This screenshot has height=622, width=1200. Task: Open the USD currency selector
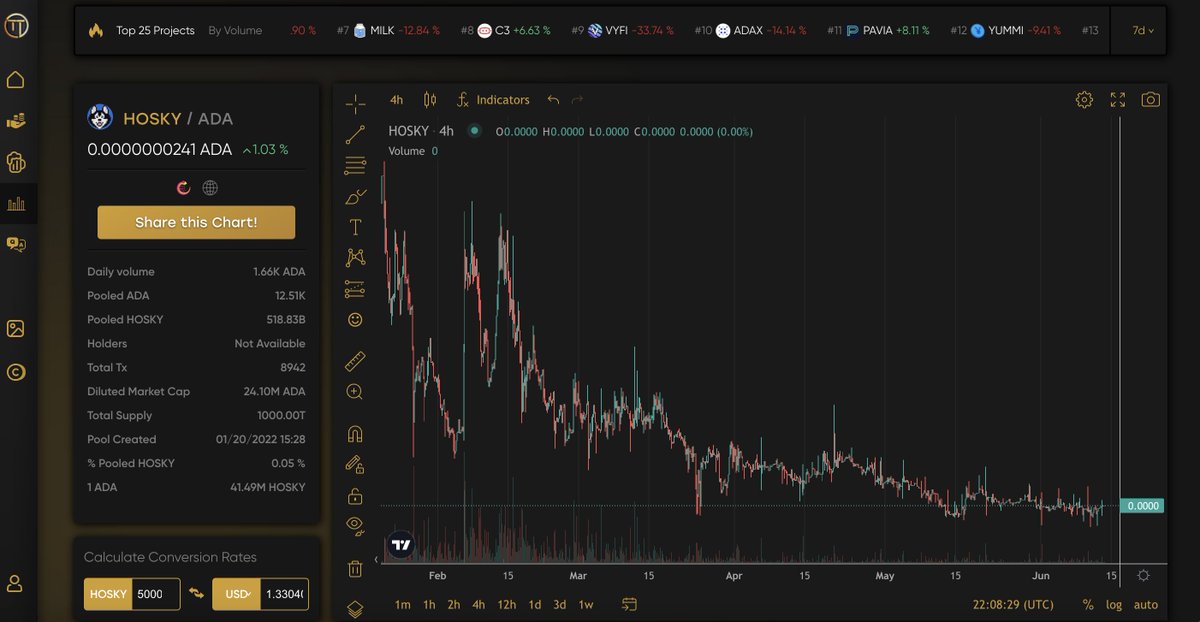[237, 594]
